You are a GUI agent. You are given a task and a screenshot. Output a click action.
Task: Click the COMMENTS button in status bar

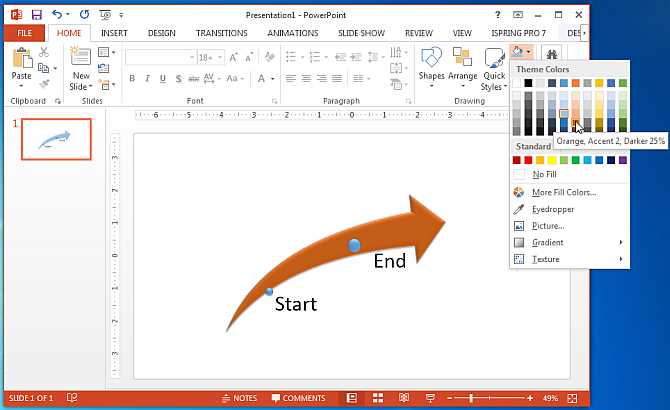pyautogui.click(x=299, y=398)
